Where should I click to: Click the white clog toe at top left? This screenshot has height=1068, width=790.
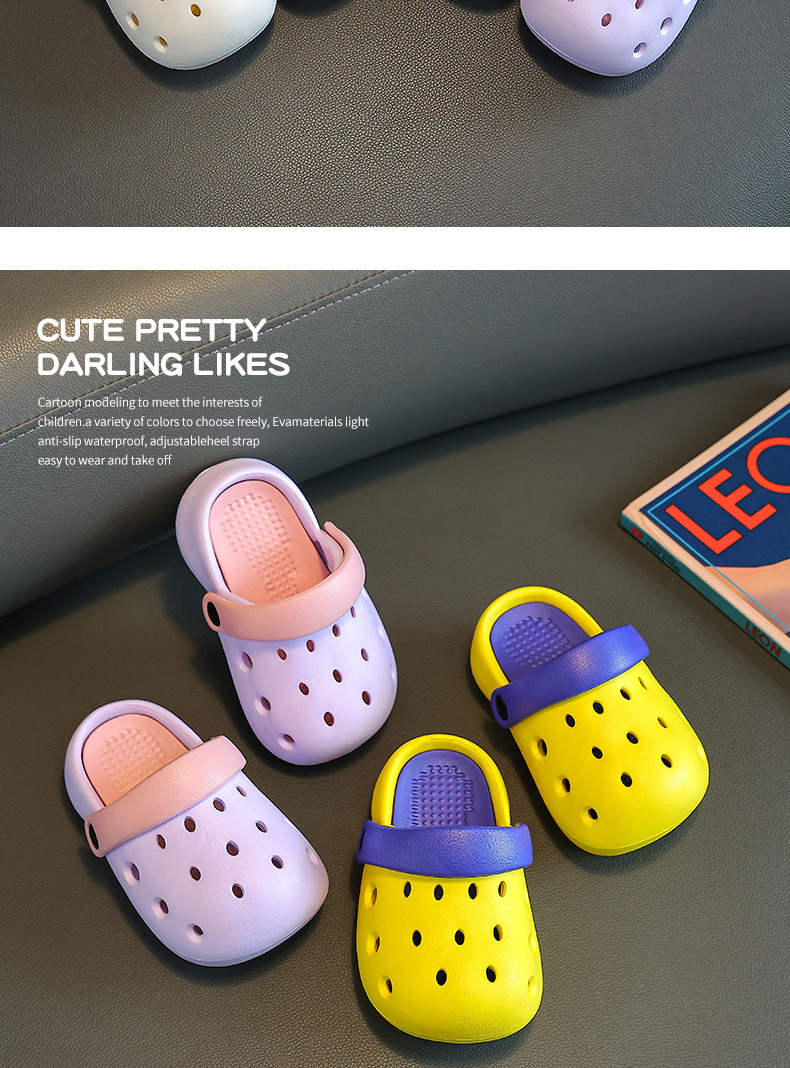coord(191,31)
